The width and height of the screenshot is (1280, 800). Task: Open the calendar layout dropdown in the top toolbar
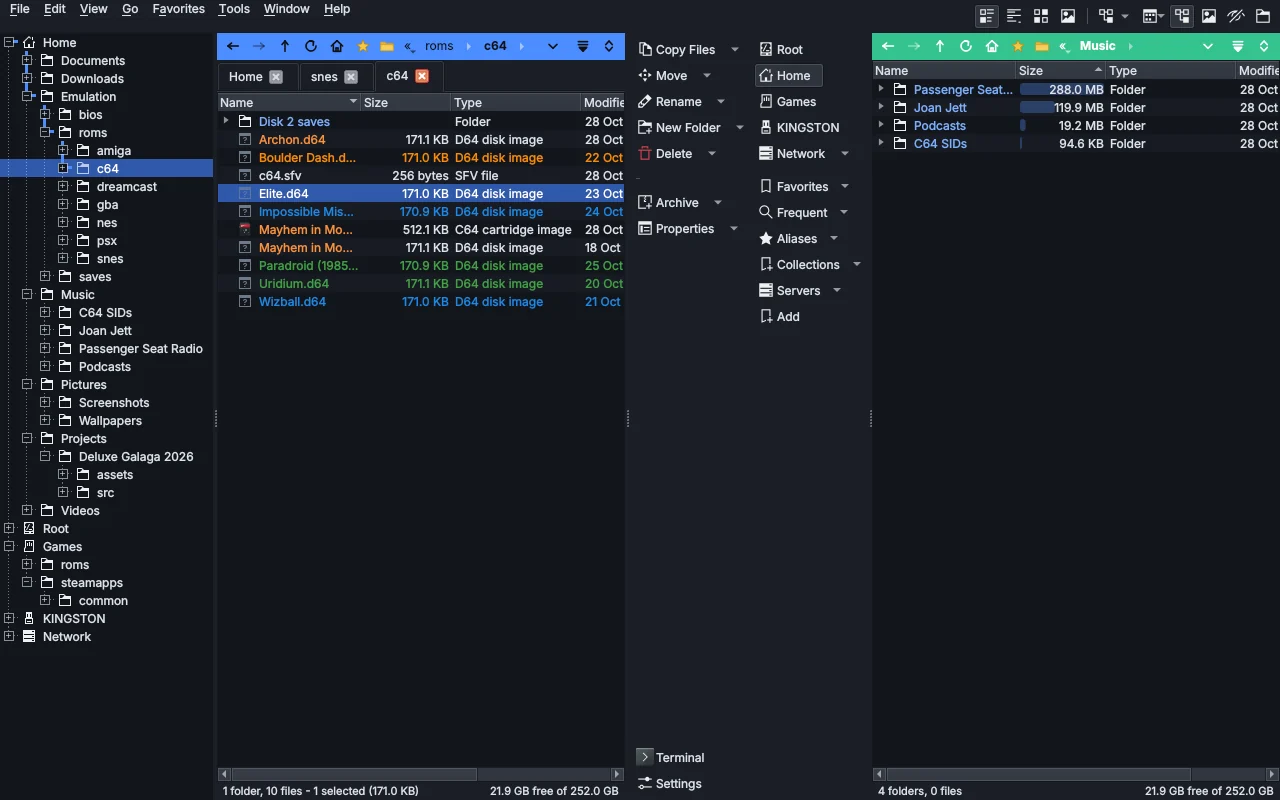pyautogui.click(x=1153, y=16)
